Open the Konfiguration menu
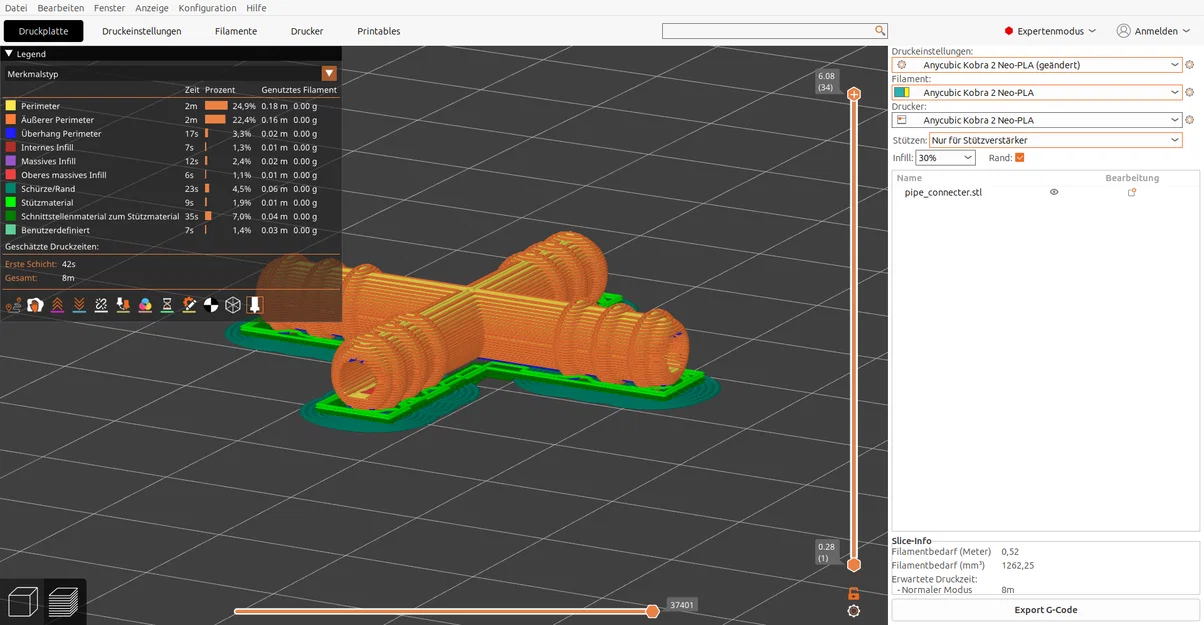 (x=207, y=8)
